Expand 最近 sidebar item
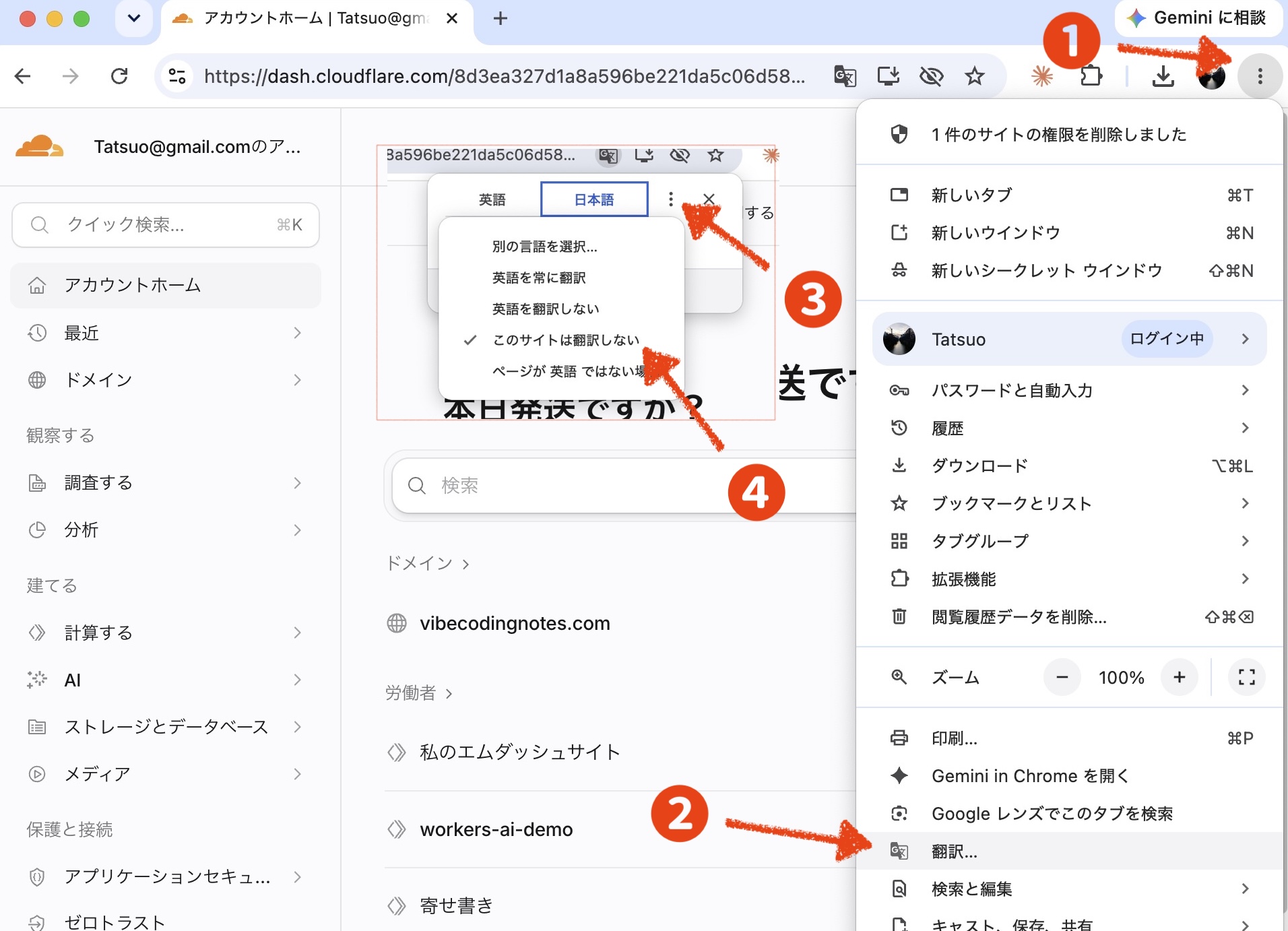1288x931 pixels. [x=166, y=333]
